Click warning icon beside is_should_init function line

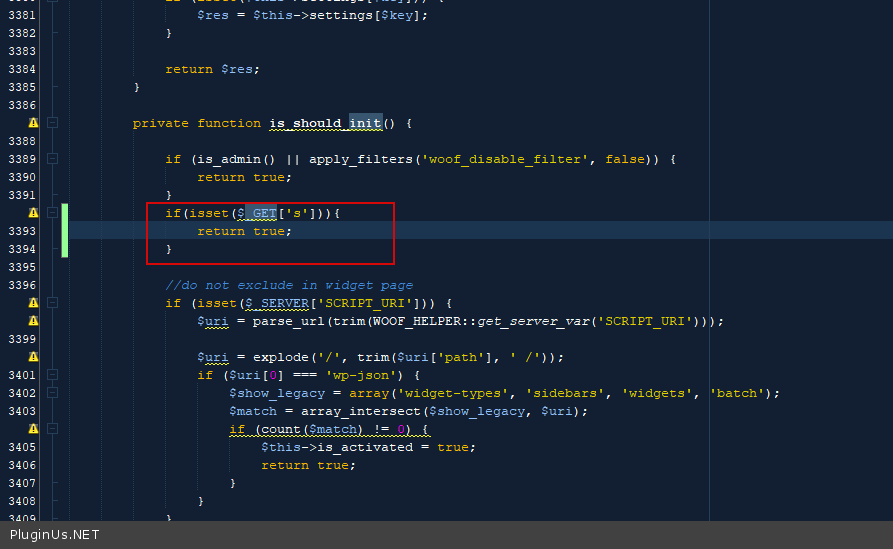(x=33, y=123)
